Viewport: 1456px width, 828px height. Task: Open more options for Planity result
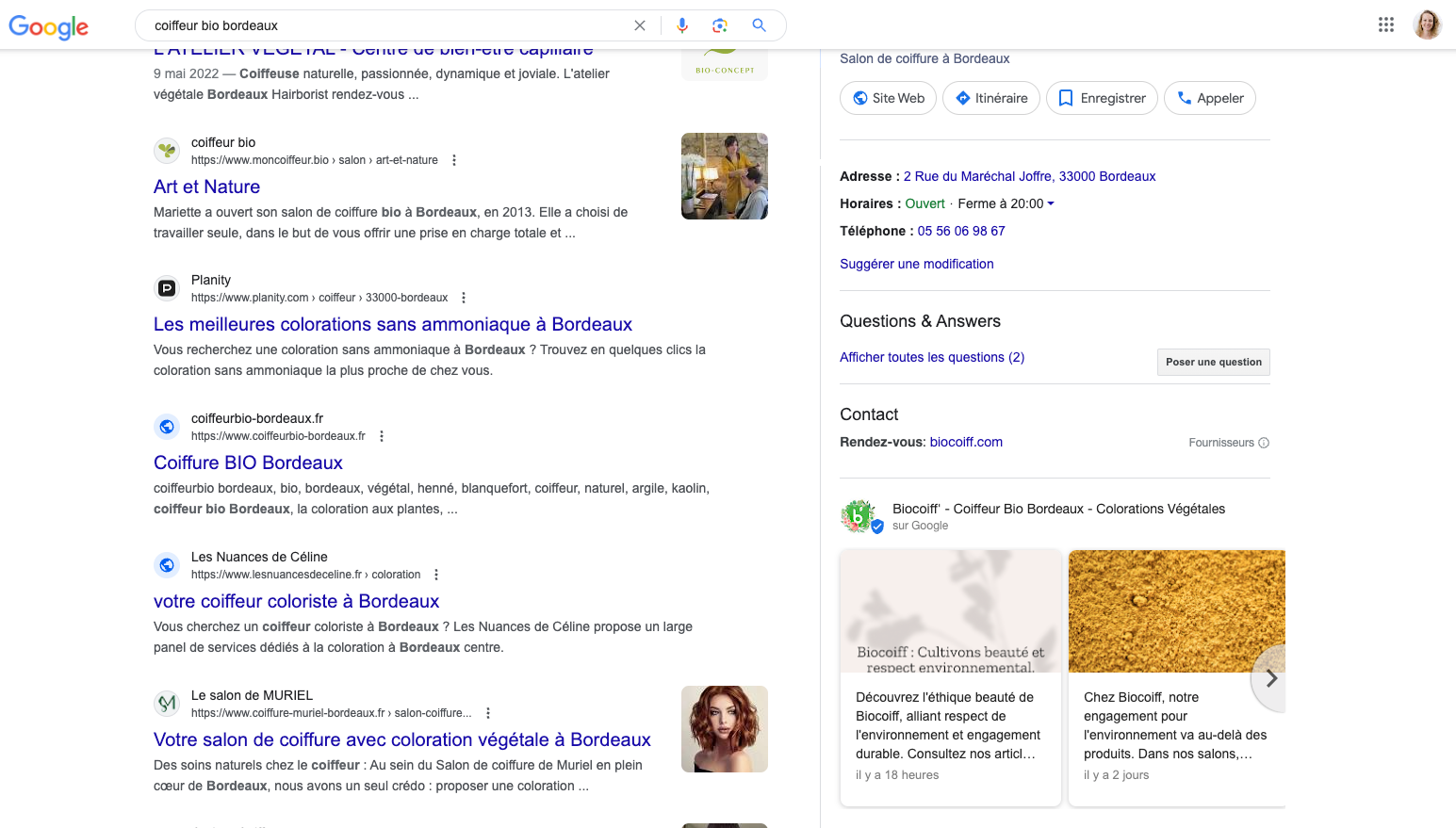coord(464,298)
